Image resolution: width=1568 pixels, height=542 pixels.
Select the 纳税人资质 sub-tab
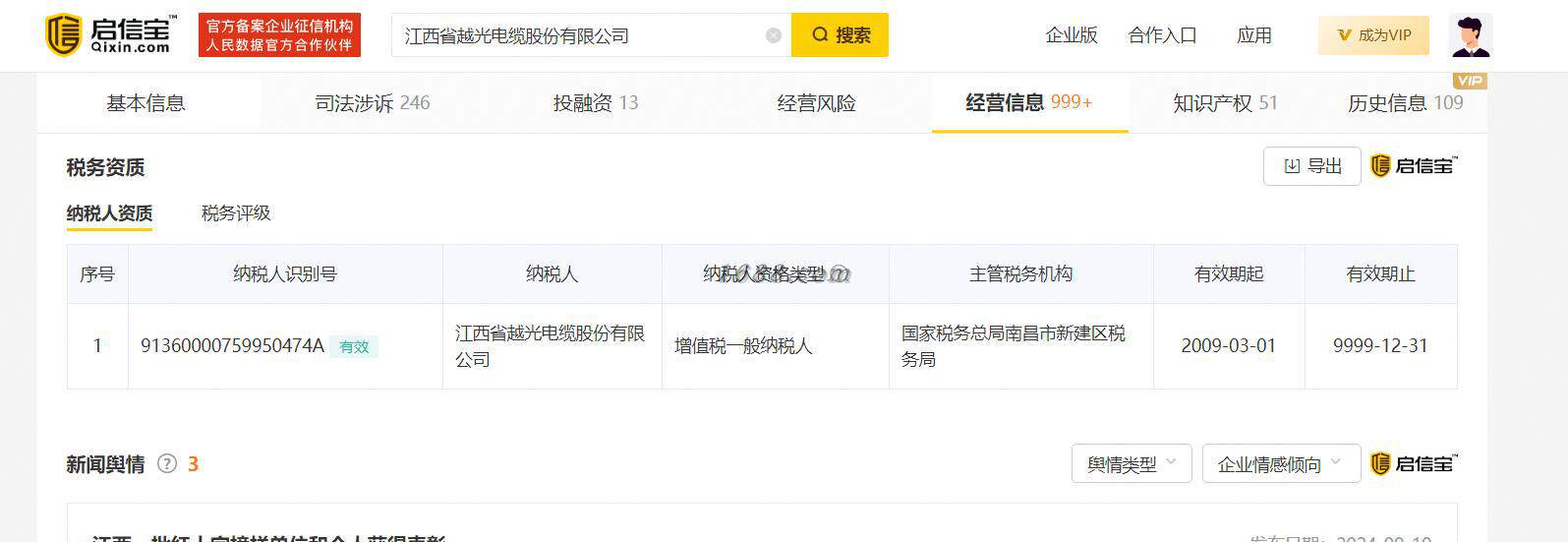coord(109,213)
